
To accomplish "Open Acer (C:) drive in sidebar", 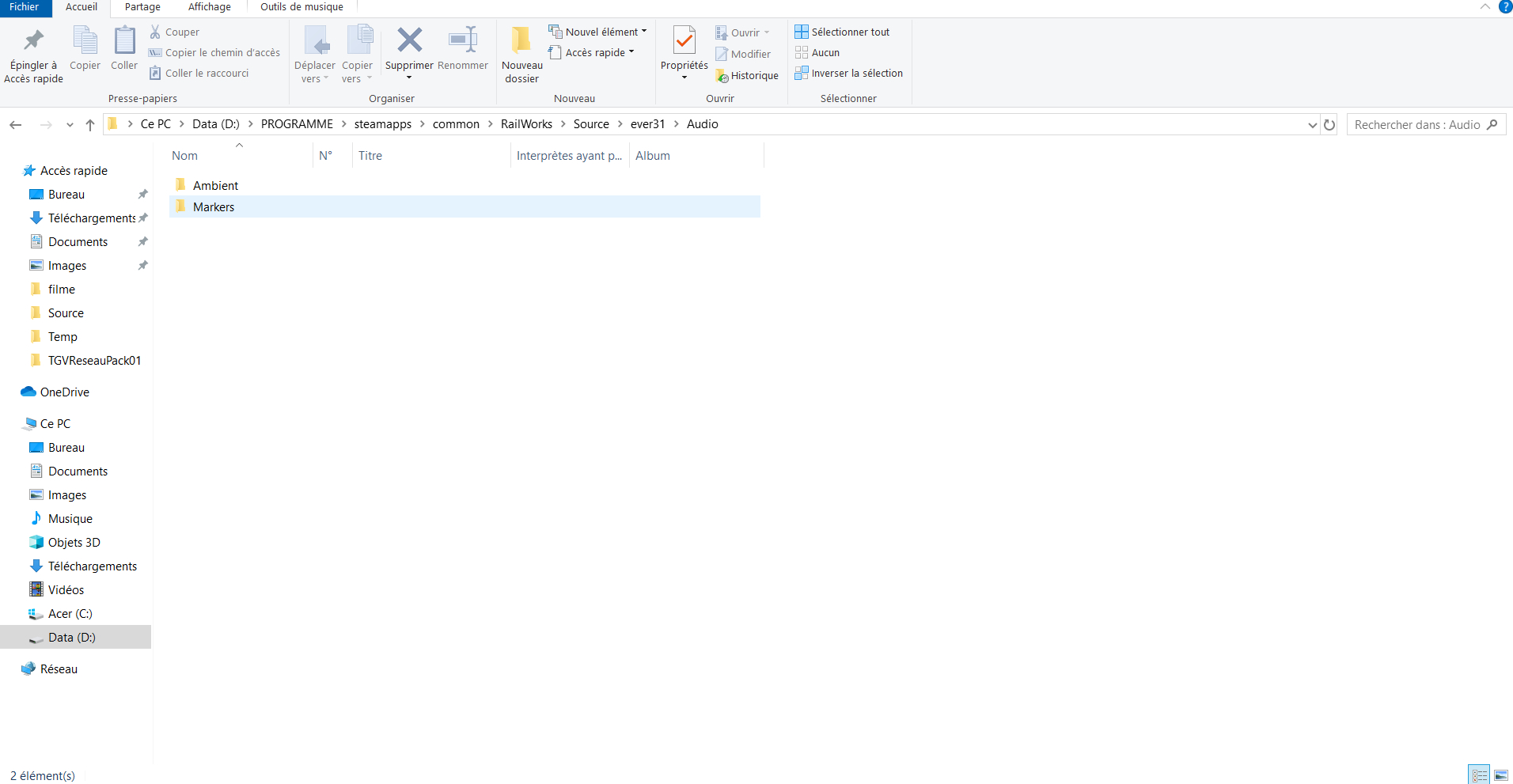I will click(x=70, y=614).
